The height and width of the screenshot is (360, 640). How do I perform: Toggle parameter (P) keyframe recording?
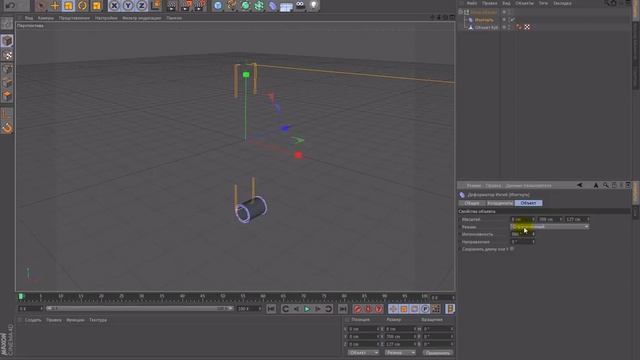tap(425, 309)
